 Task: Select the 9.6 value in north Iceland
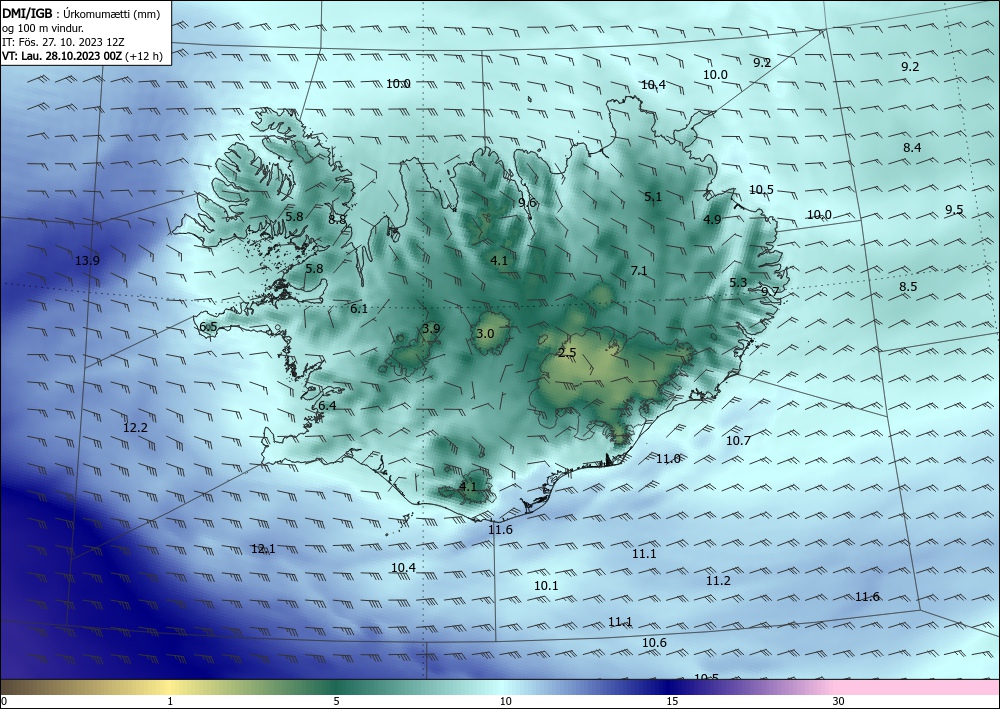tap(527, 203)
